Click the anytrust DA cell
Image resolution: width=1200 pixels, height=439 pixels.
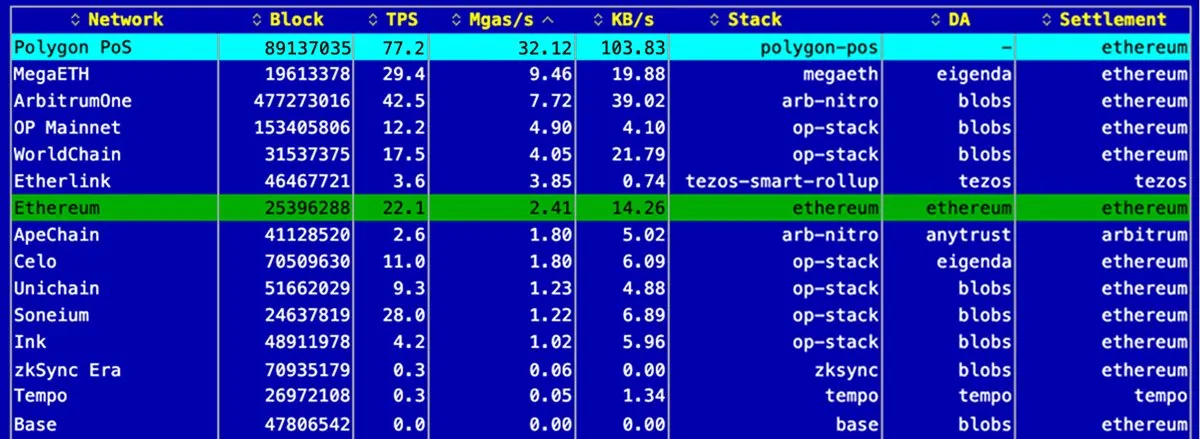point(970,235)
